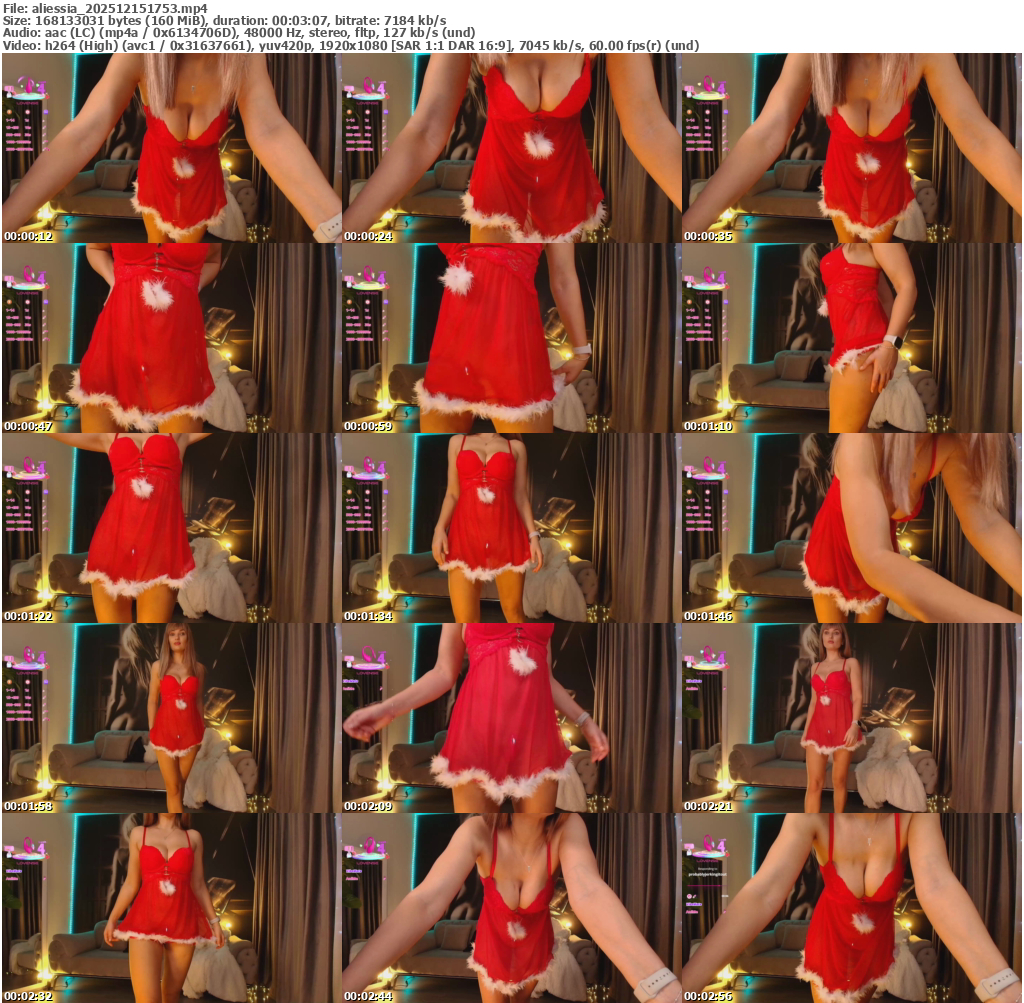Click the frame labeled 00:02:21
The height and width of the screenshot is (1003, 1024).
(x=851, y=718)
